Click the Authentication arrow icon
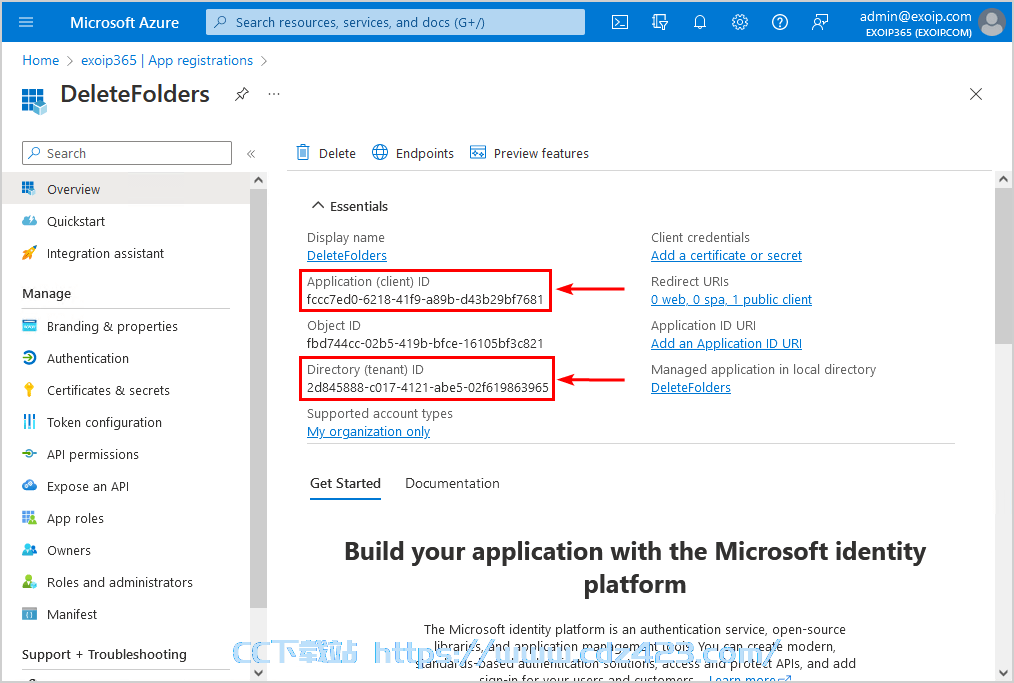 click(29, 358)
